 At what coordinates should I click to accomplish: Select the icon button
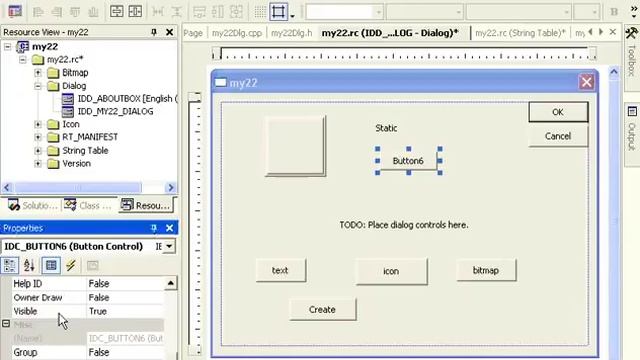pos(391,271)
